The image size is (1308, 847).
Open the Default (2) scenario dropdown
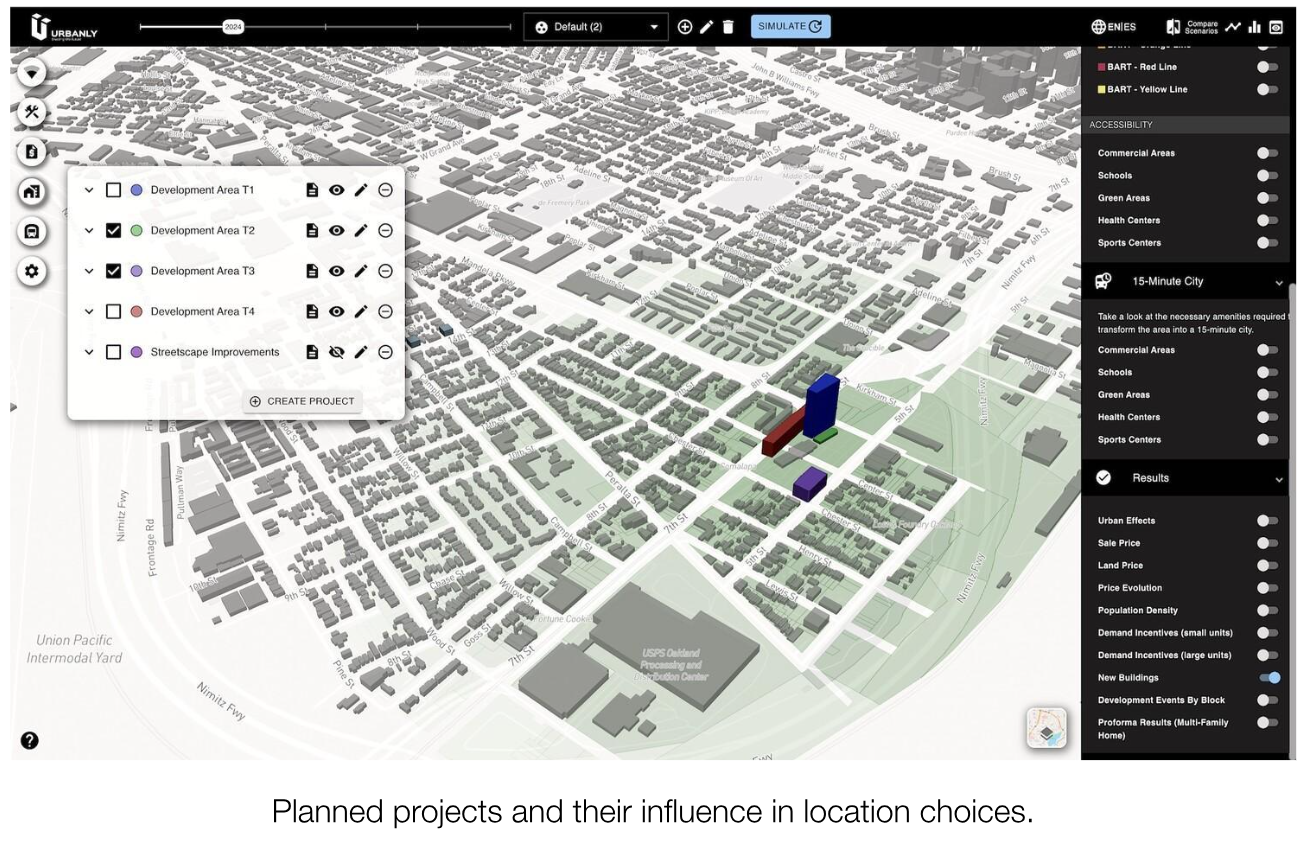596,26
